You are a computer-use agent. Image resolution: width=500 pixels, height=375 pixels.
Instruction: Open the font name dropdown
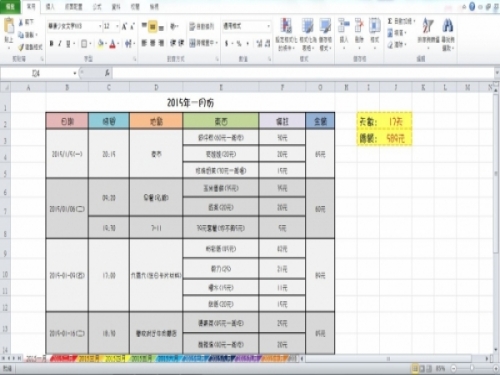tap(100, 26)
